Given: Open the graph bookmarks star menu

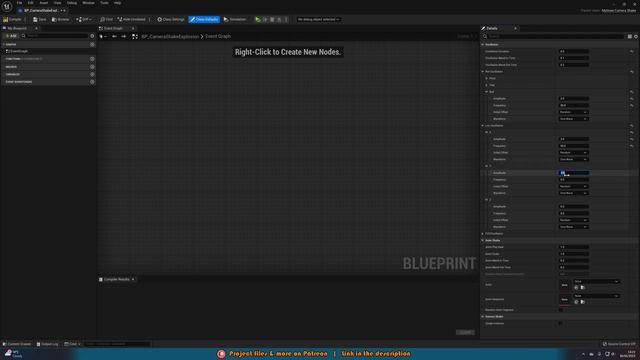Looking at the screenshot, I should [103, 36].
